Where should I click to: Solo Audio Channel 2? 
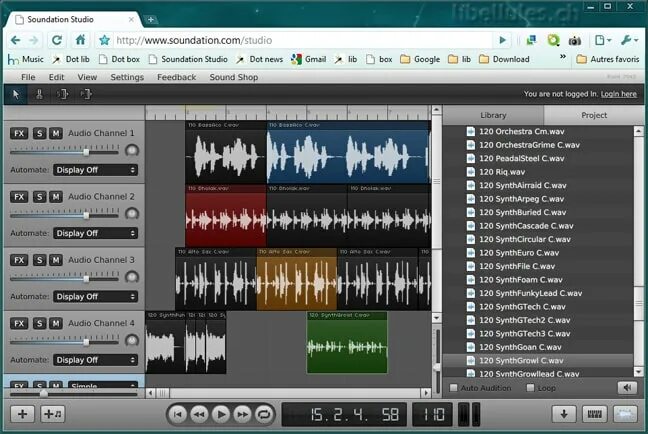(x=39, y=197)
